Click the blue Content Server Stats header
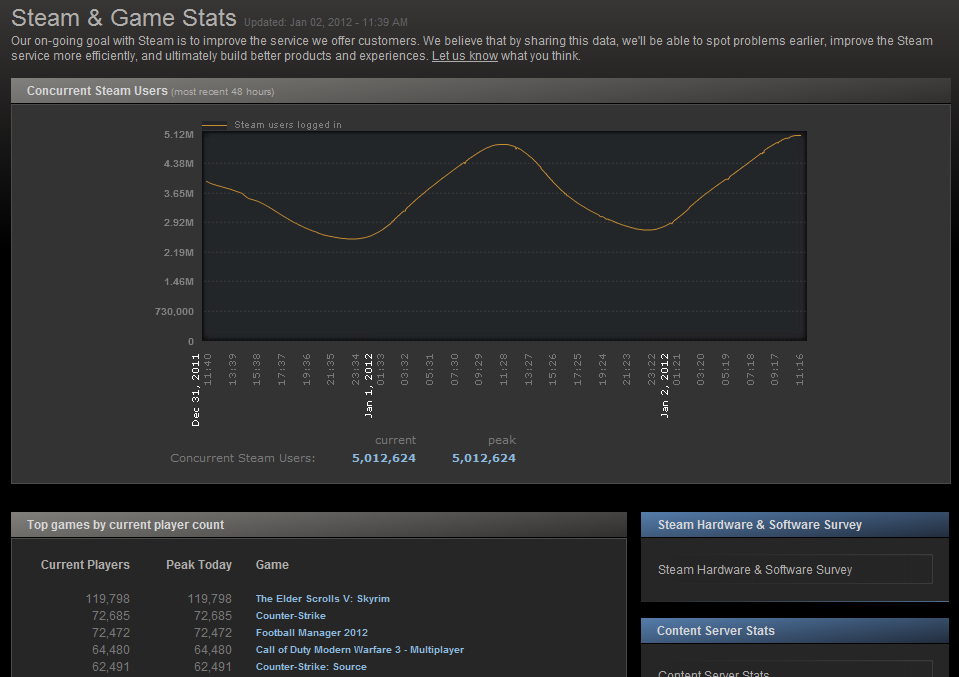Screen dimensions: 959x677 tap(794, 631)
